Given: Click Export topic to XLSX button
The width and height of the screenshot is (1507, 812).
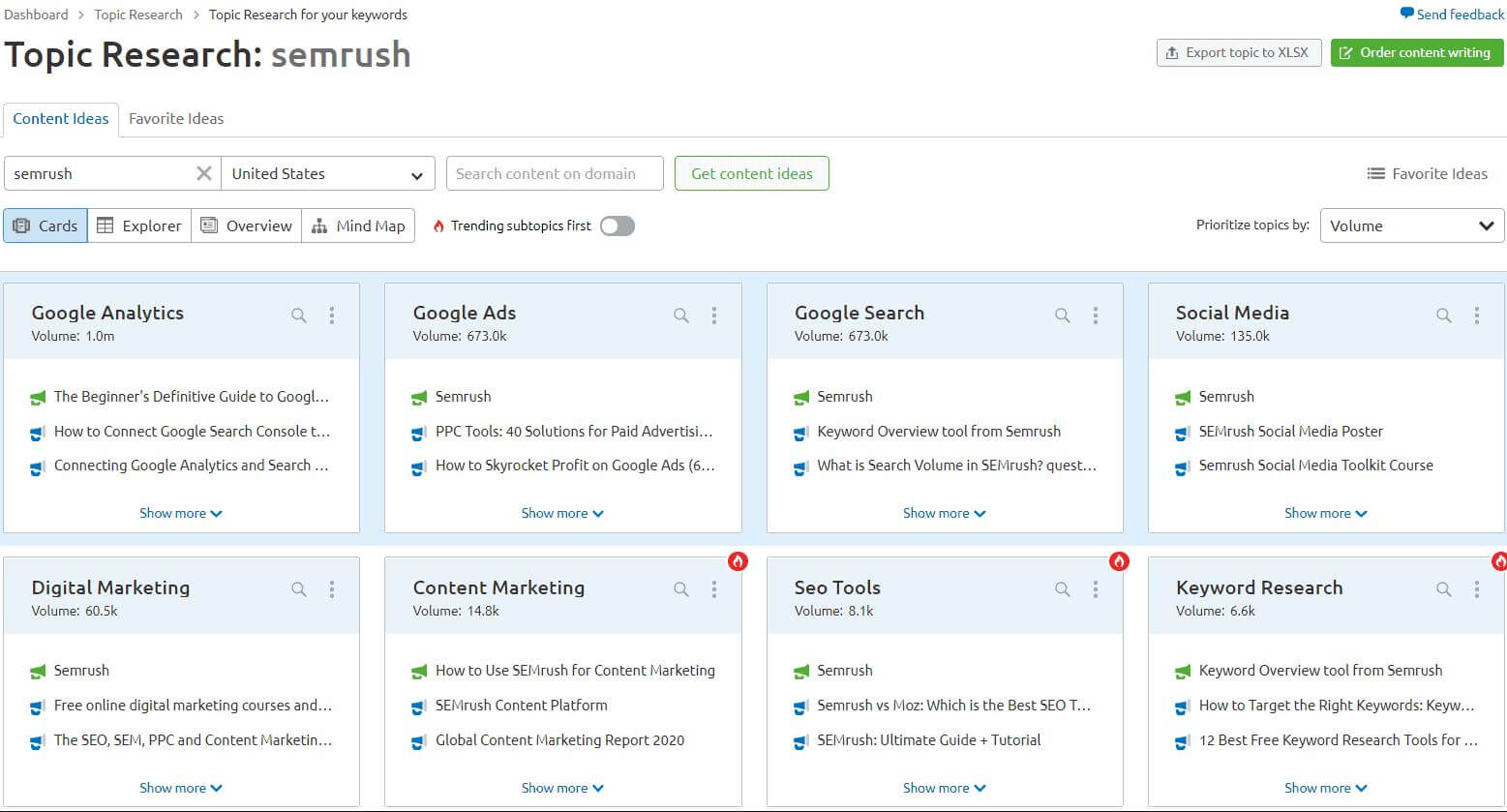Looking at the screenshot, I should (1239, 52).
